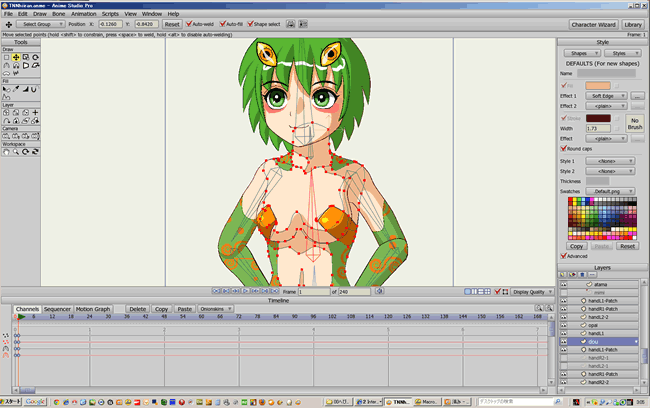Click the No Brush button
The height and width of the screenshot is (408, 650).
tap(635, 124)
